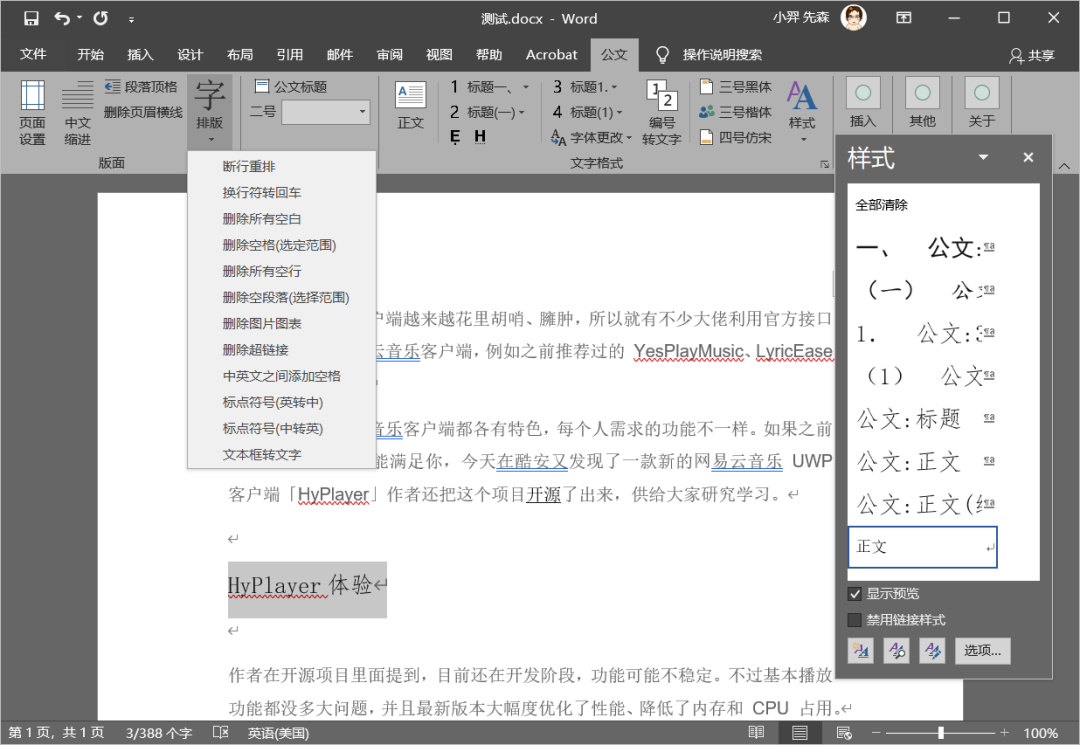
Task: Click the Save icon in the title bar
Action: (x=31, y=18)
